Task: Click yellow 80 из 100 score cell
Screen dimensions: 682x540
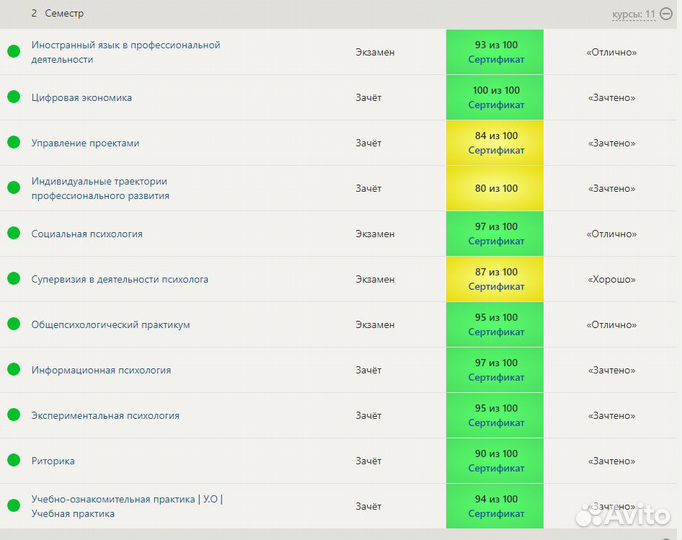Action: [x=496, y=188]
